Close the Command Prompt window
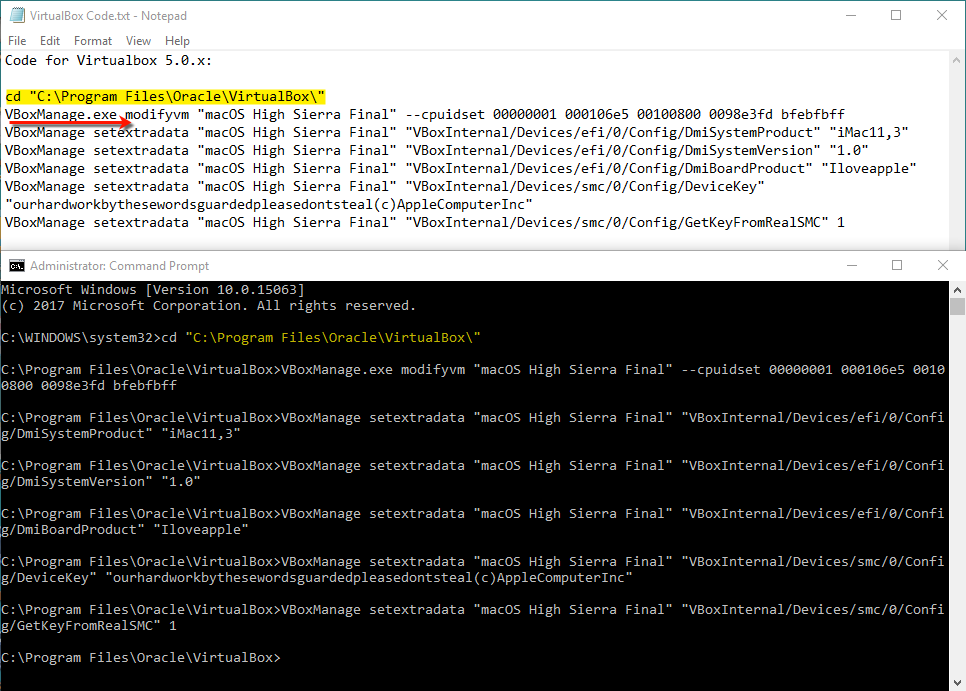The width and height of the screenshot is (966, 691). 943,265
